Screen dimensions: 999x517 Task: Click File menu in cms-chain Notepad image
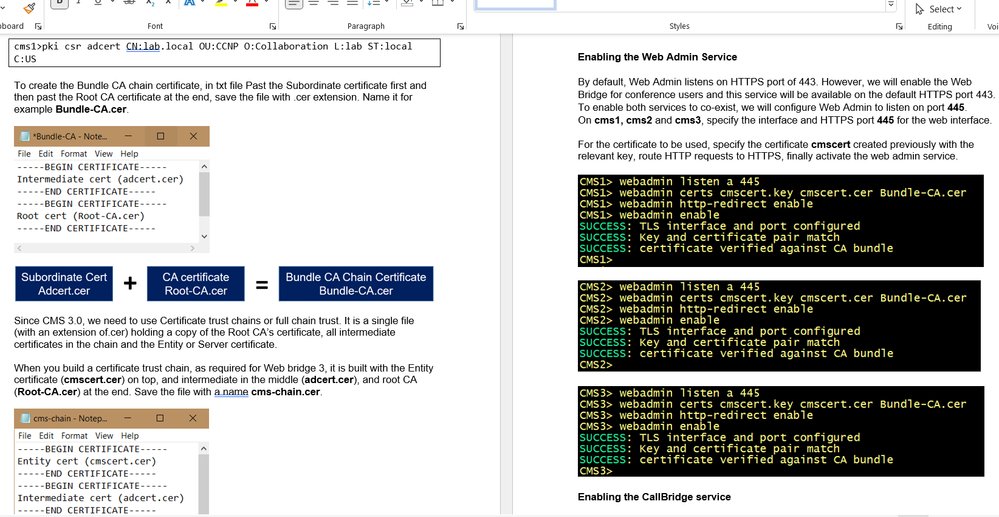click(x=24, y=436)
